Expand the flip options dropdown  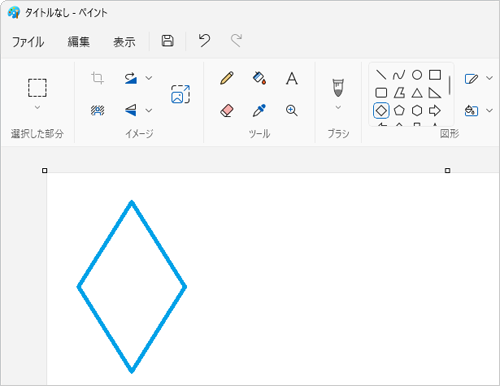(x=149, y=110)
